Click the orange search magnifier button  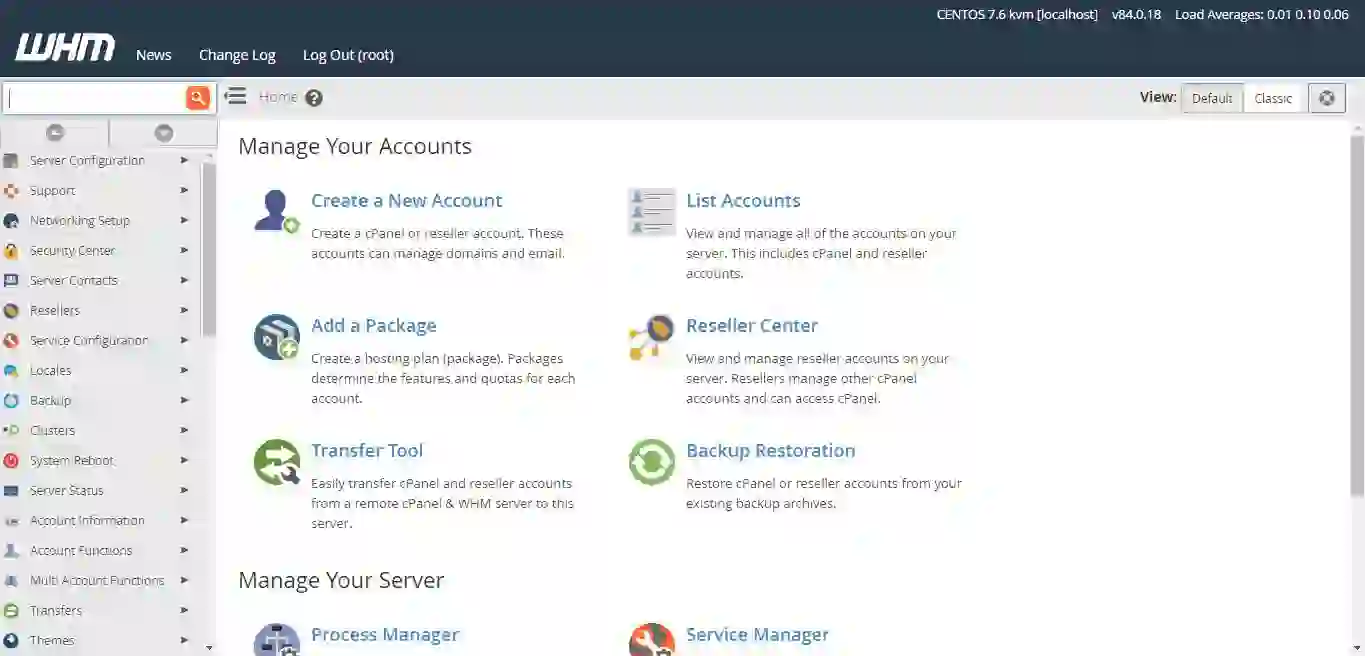(198, 97)
